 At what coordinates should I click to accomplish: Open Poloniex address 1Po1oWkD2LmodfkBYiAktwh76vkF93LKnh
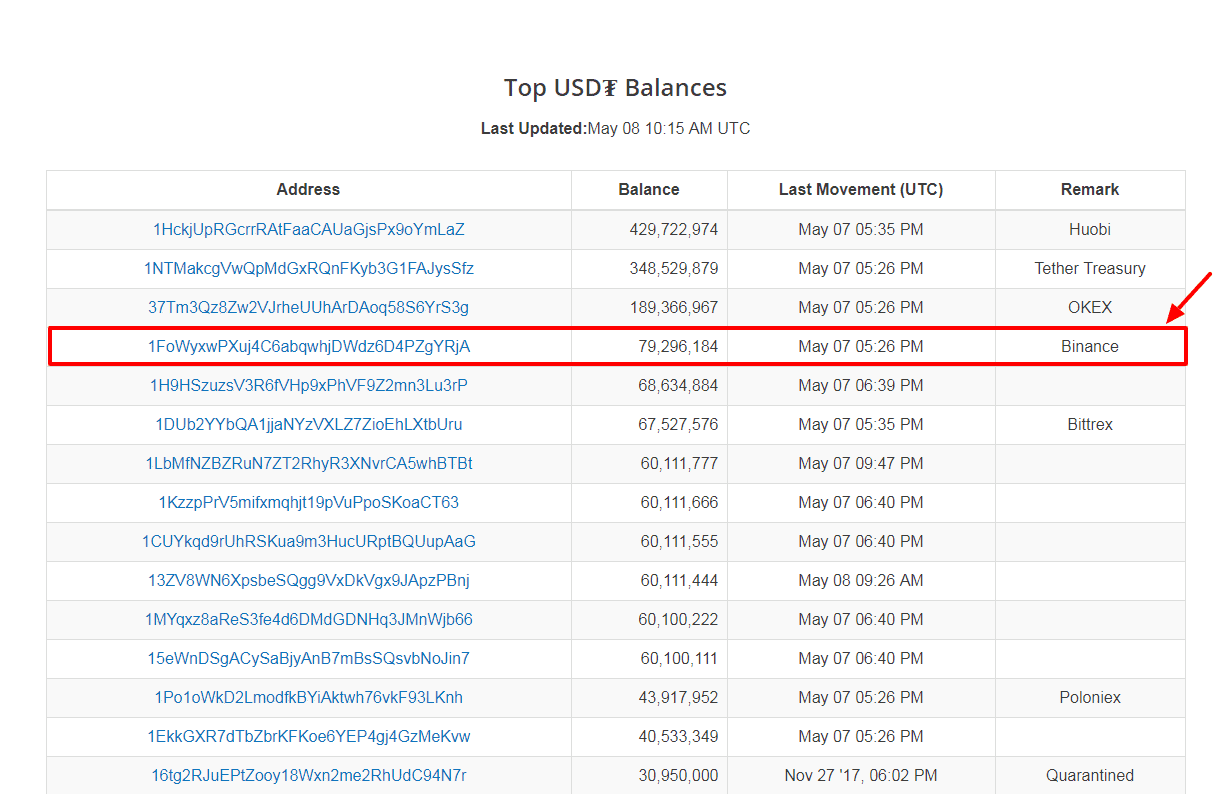pyautogui.click(x=308, y=698)
